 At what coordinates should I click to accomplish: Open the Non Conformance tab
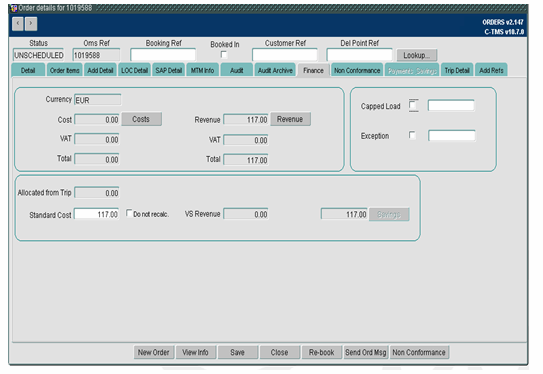click(357, 70)
